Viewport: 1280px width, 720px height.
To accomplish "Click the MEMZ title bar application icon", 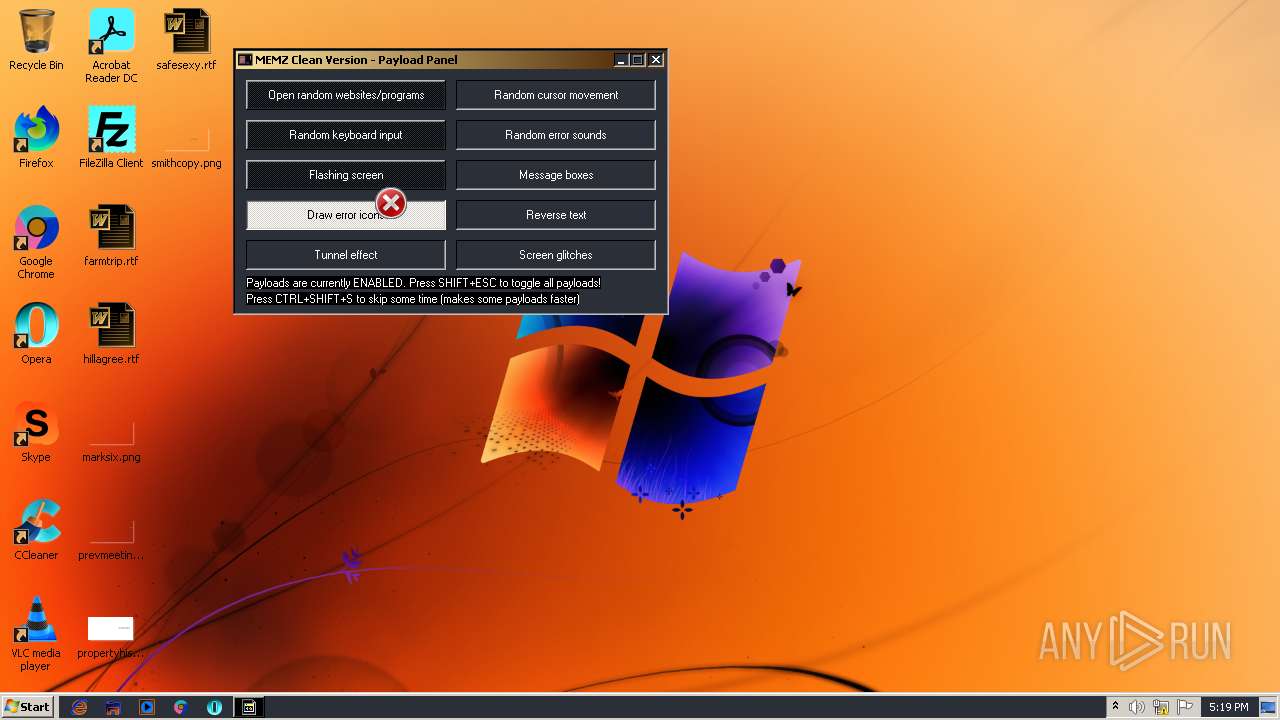I will point(245,60).
